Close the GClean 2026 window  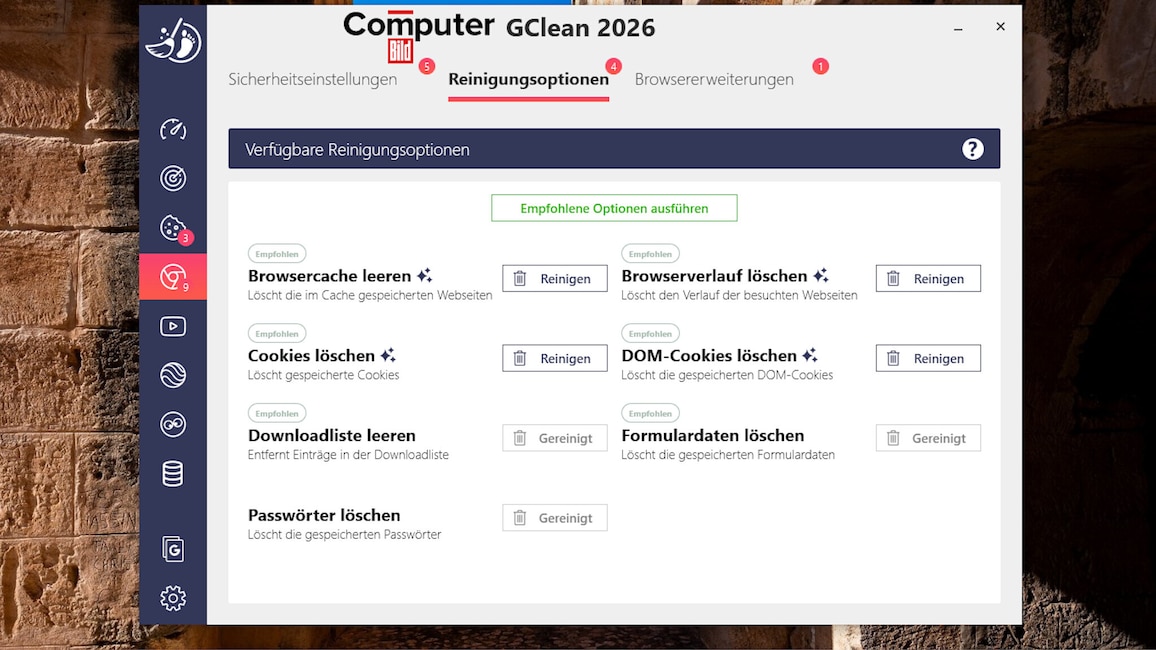[x=1000, y=27]
